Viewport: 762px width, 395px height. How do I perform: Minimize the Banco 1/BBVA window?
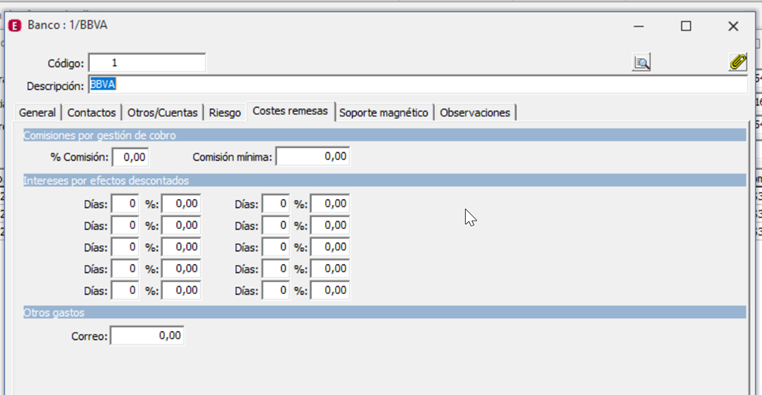639,26
